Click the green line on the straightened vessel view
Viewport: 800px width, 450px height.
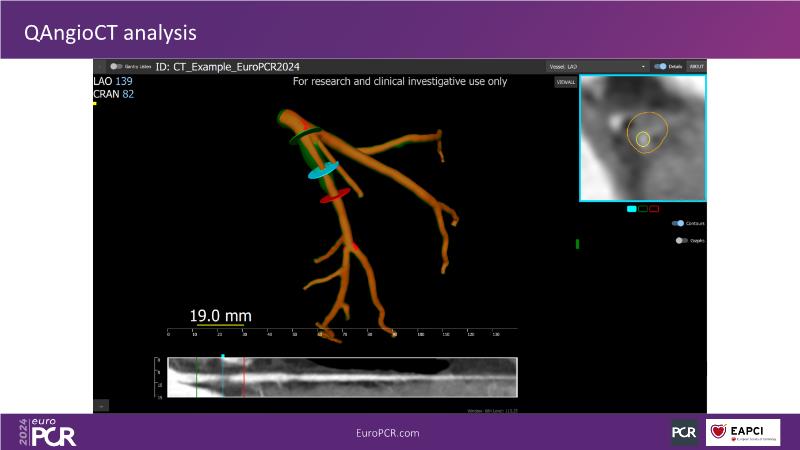(197, 378)
